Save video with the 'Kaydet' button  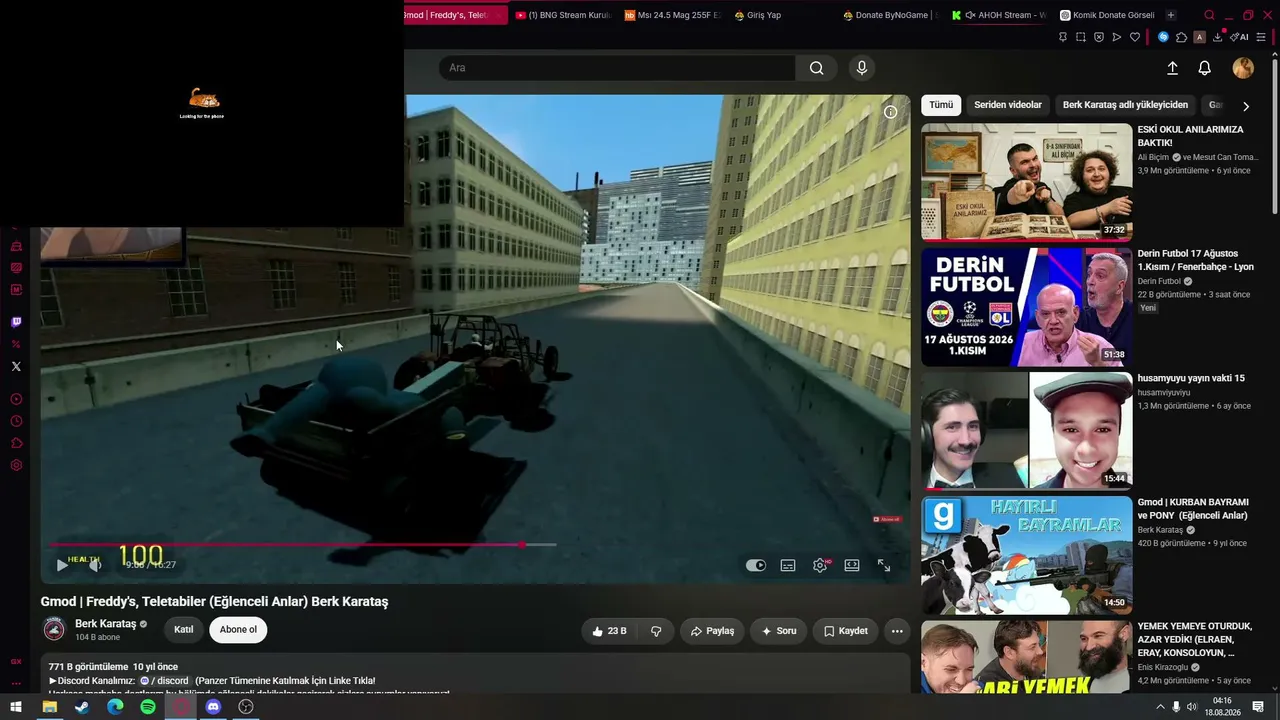(x=846, y=631)
